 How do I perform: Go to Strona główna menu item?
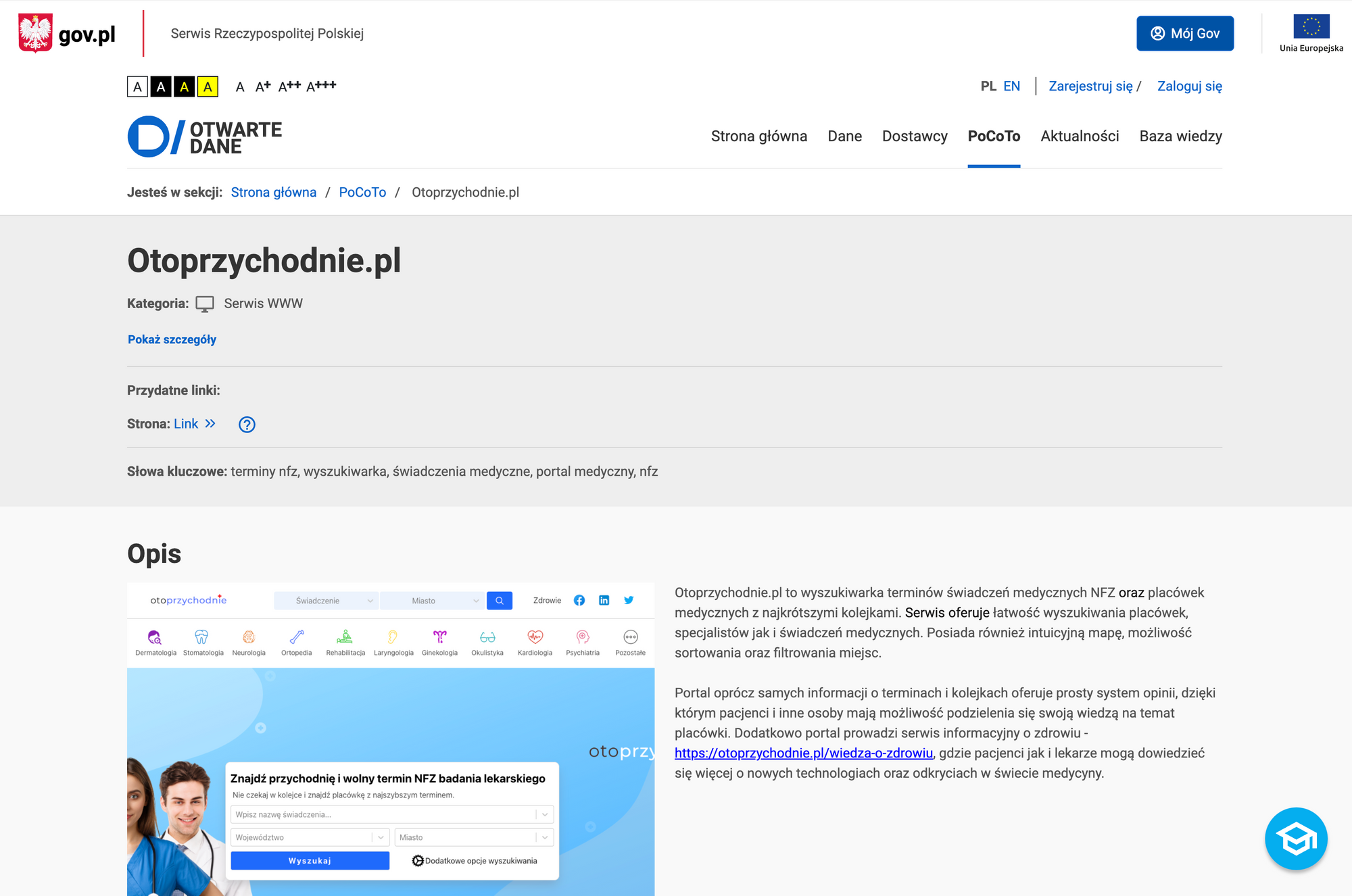(758, 136)
